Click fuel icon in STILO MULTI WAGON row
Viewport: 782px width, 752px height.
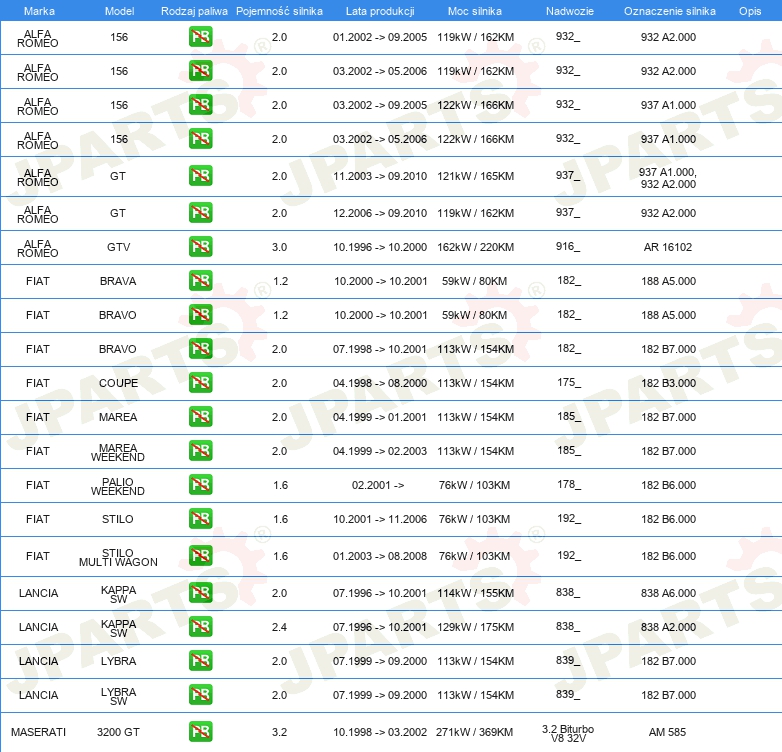200,556
